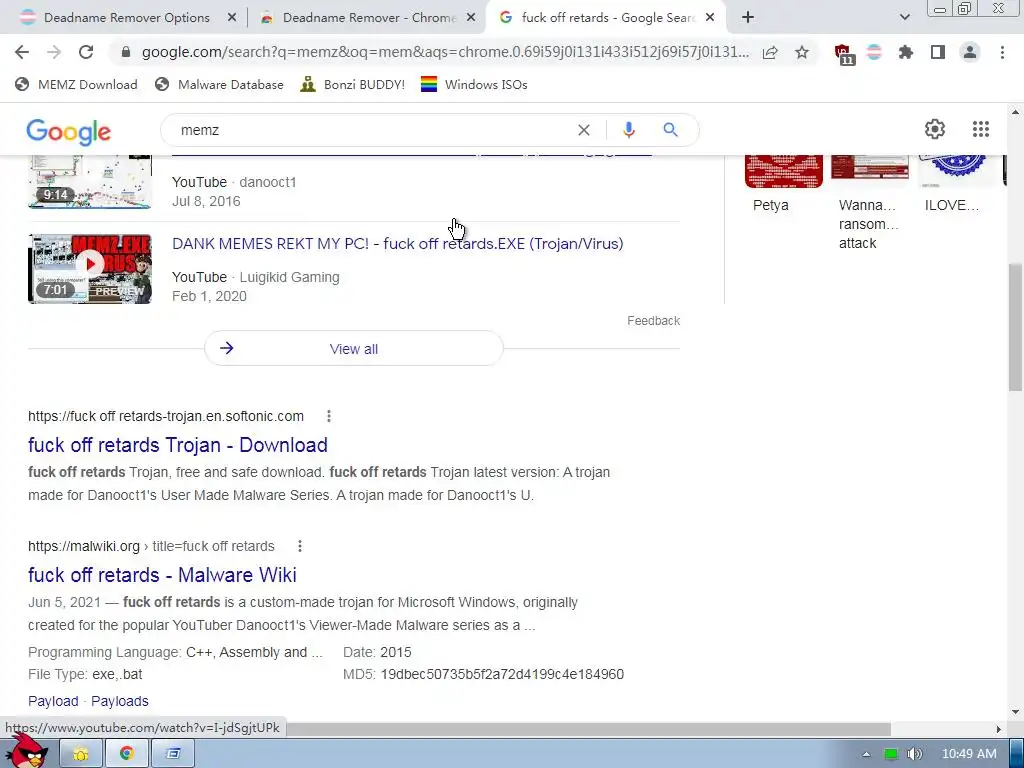
Task: Open the Angry Birds start button
Action: [x=29, y=751]
